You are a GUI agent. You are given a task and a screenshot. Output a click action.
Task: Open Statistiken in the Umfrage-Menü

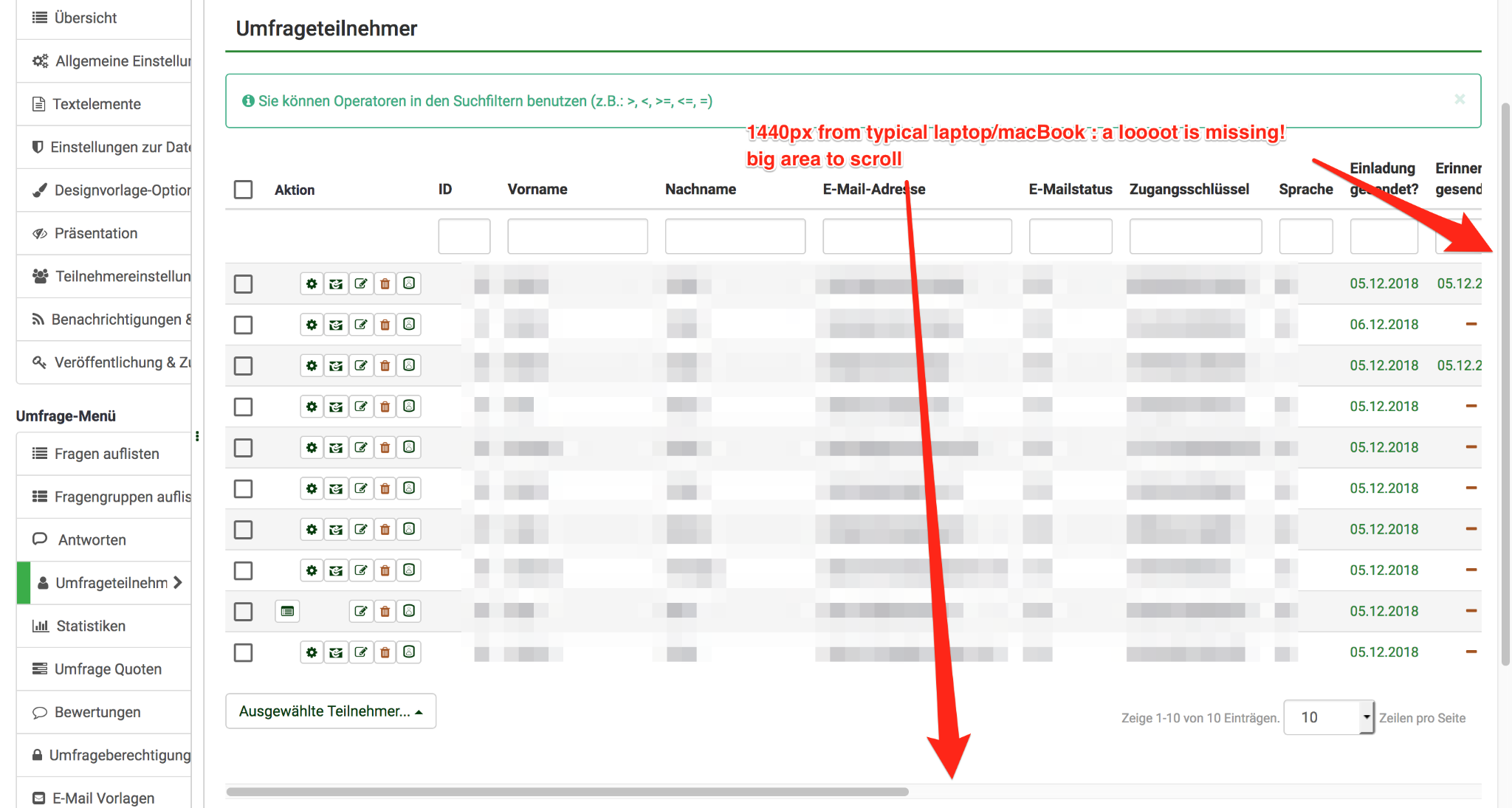[x=103, y=626]
